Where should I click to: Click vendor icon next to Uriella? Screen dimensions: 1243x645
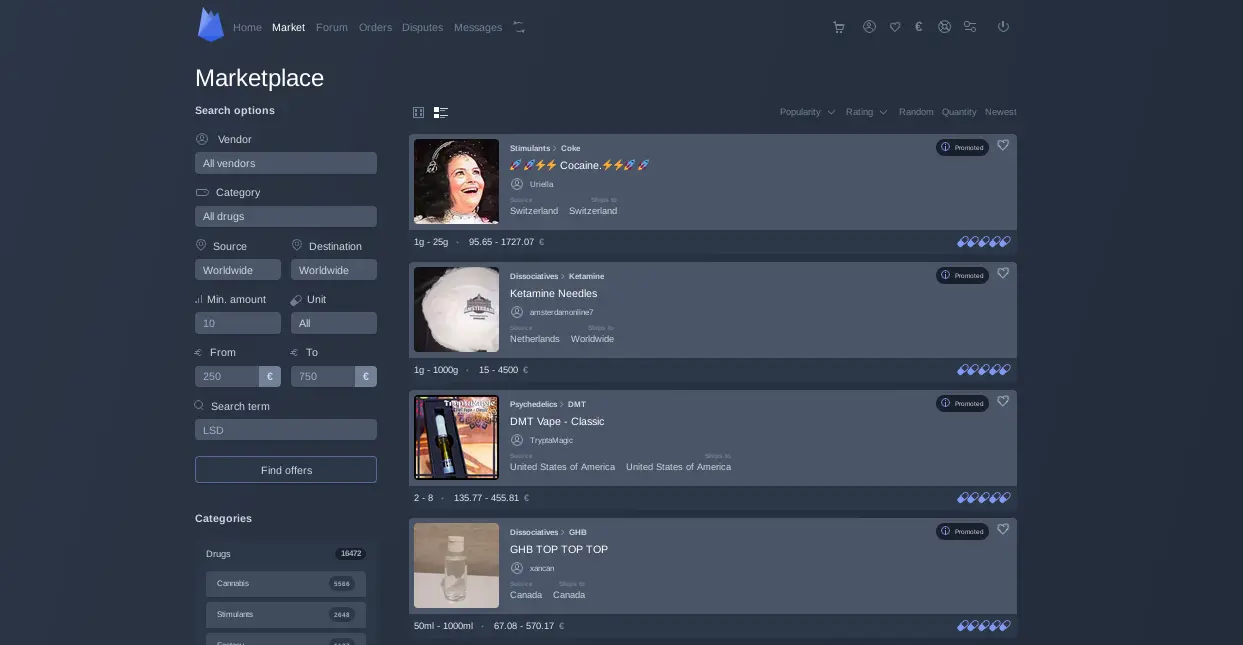pyautogui.click(x=517, y=184)
